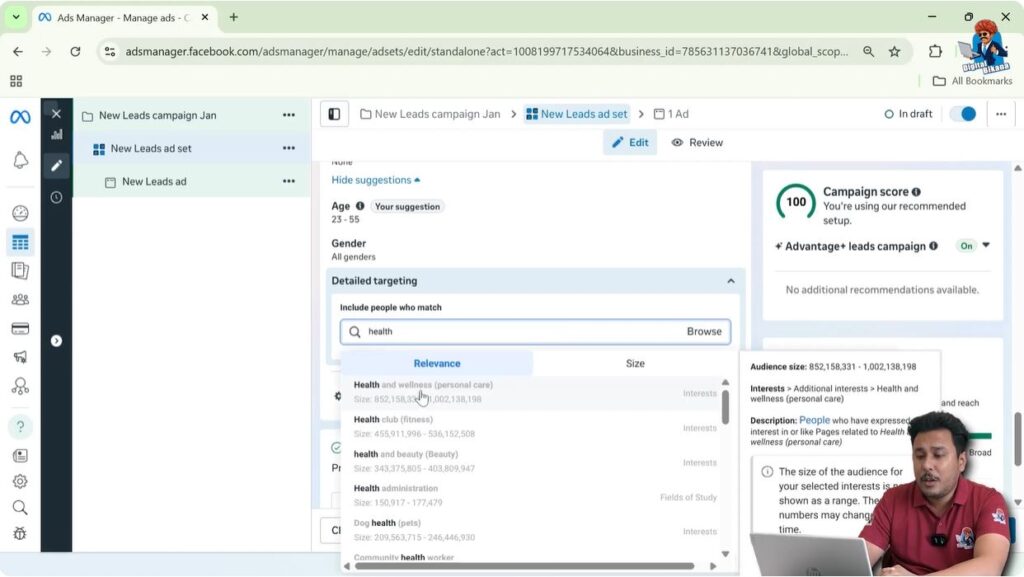Screen dimensions: 1024x577
Task: Select Health and wellness (personal care) suggestion
Action: click(x=529, y=392)
